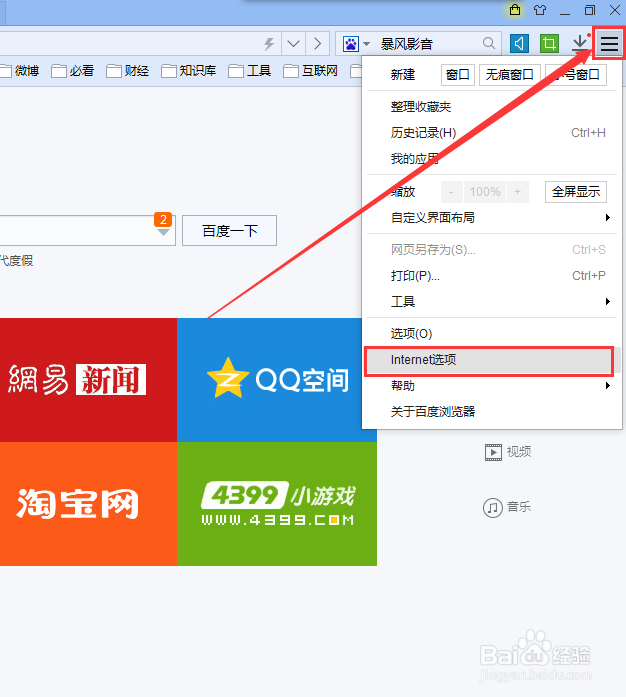
Task: Open the 4399小游戏 tile
Action: click(277, 504)
